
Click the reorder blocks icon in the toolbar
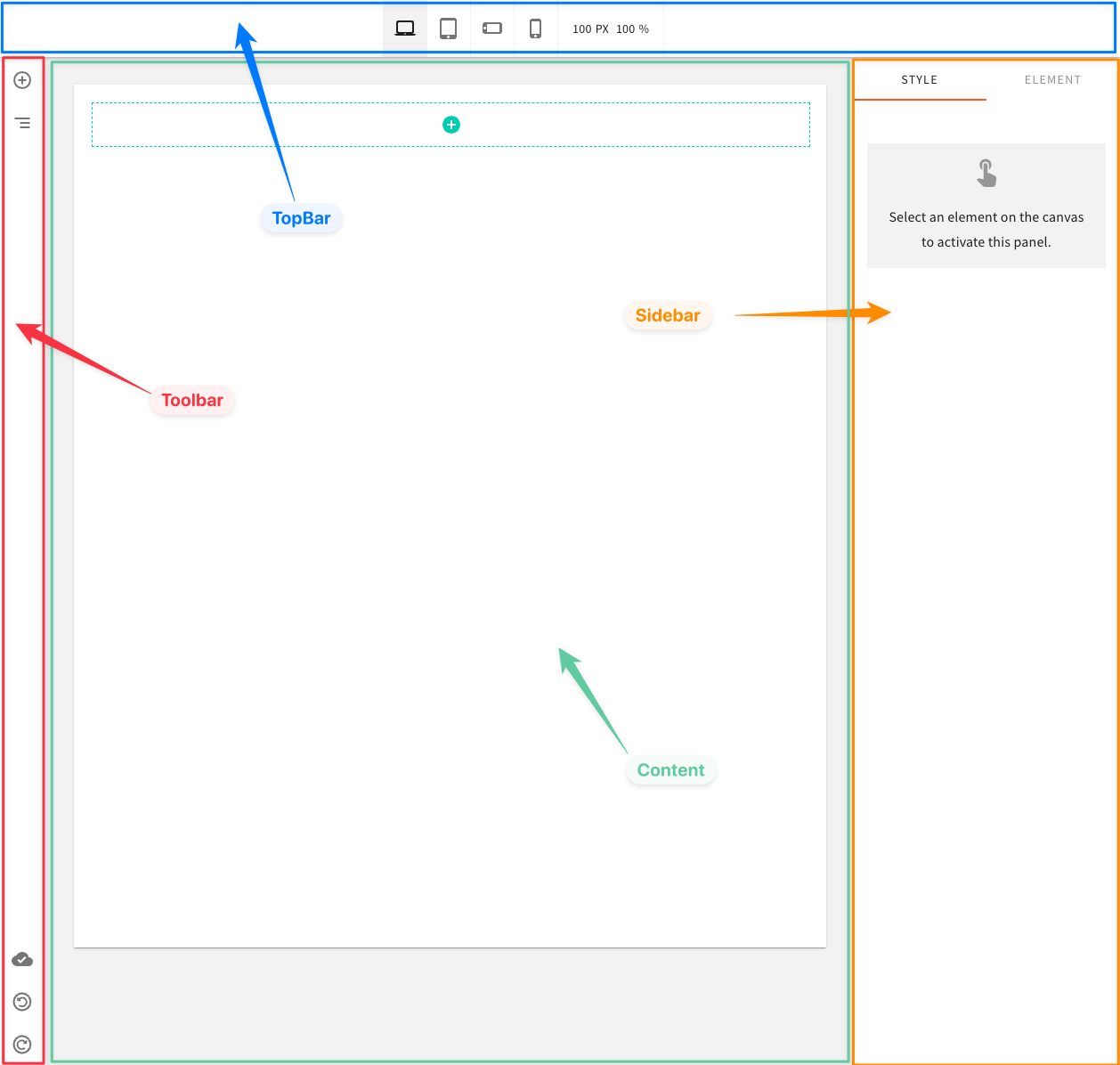pyautogui.click(x=22, y=122)
